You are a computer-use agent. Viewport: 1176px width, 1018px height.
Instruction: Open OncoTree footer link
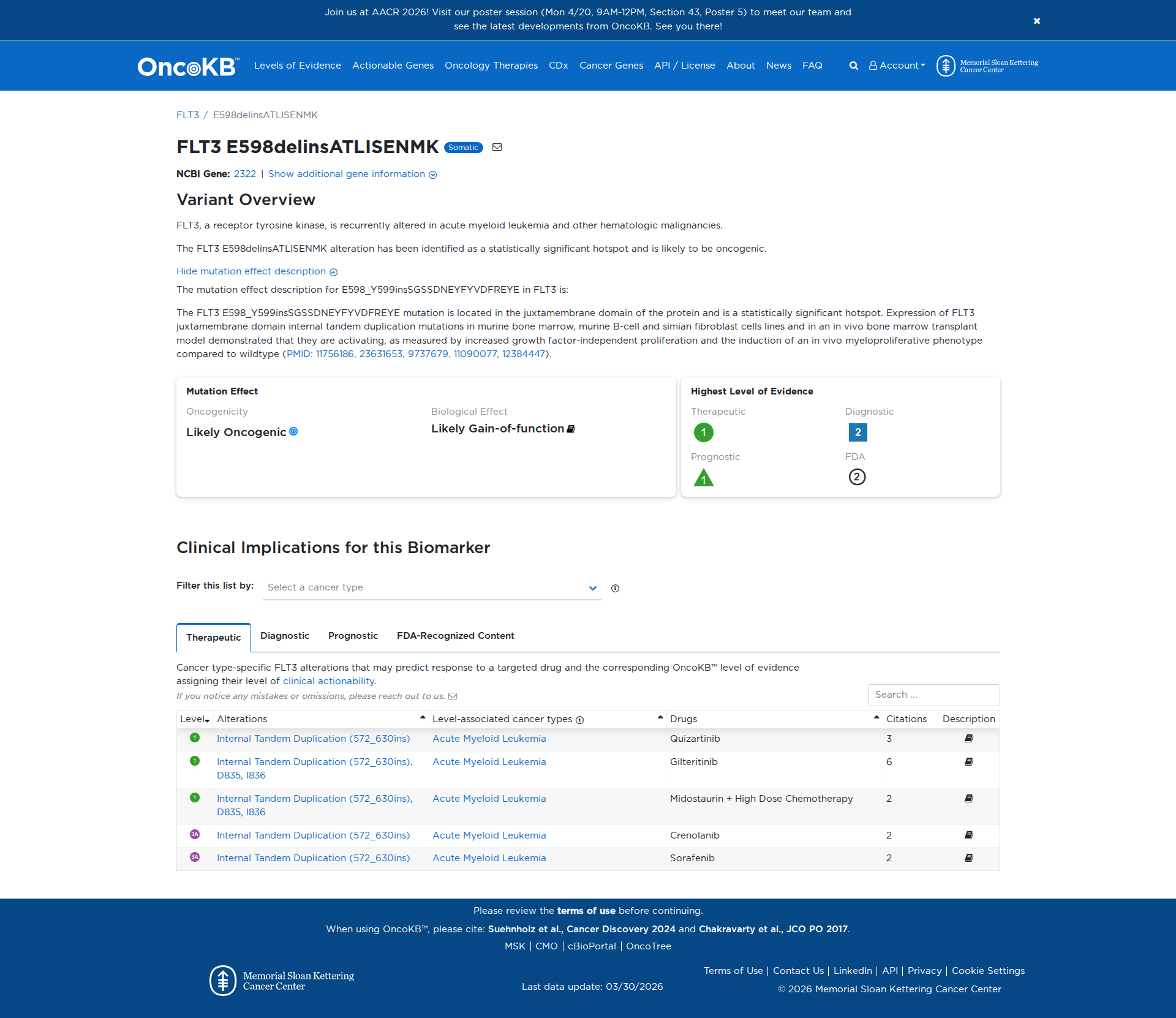coord(649,946)
